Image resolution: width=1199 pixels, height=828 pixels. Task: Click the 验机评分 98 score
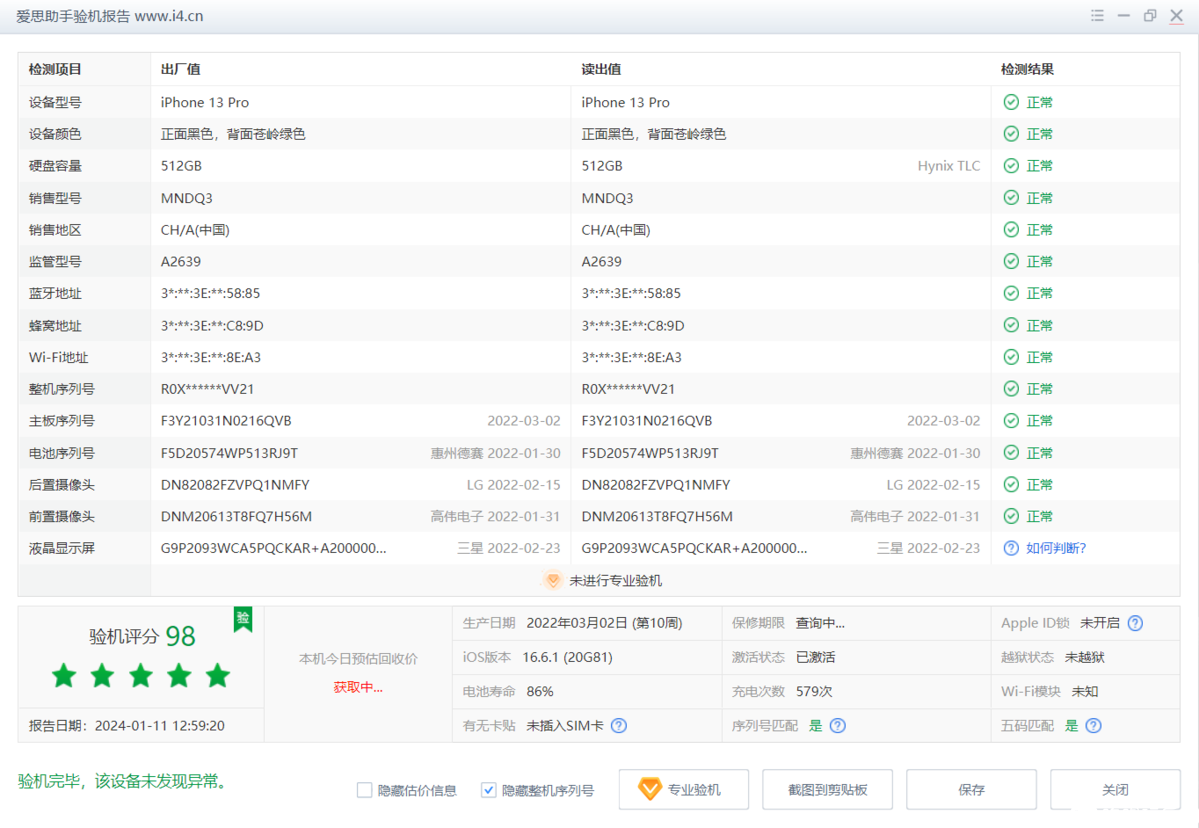click(x=142, y=636)
